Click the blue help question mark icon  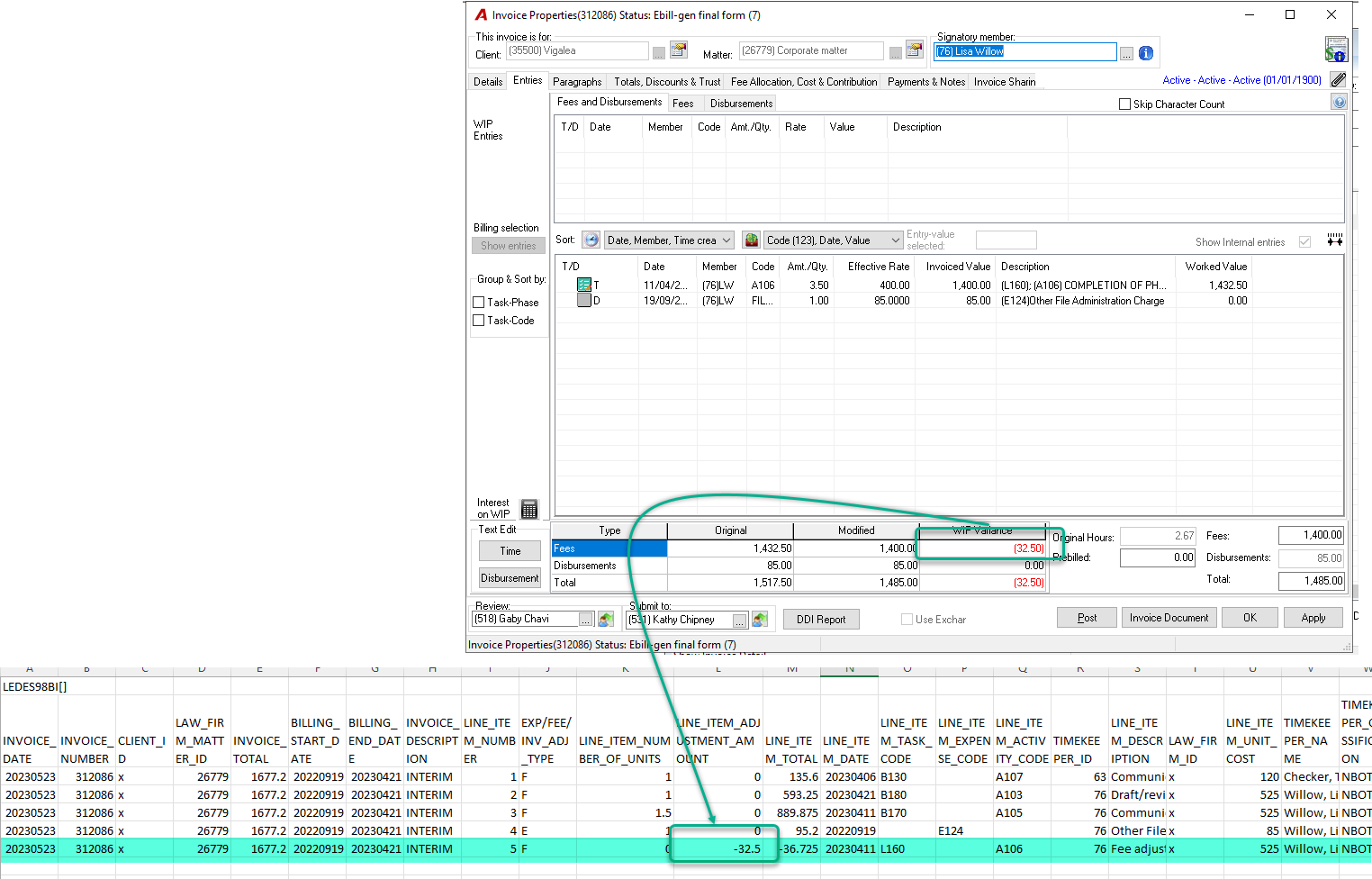(1340, 103)
